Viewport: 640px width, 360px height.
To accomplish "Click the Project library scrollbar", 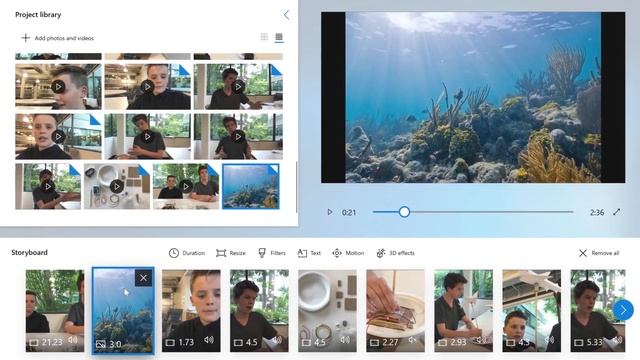I will click(x=296, y=187).
